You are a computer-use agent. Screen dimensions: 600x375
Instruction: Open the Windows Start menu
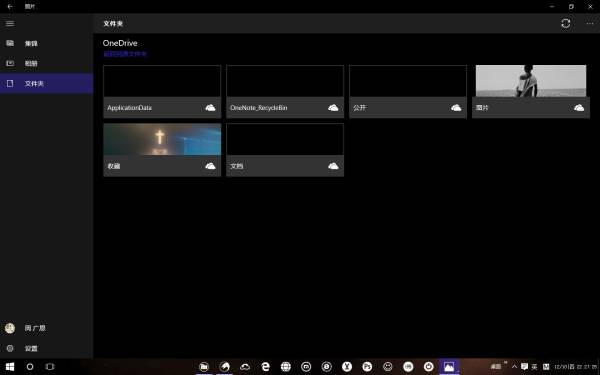(x=10, y=367)
